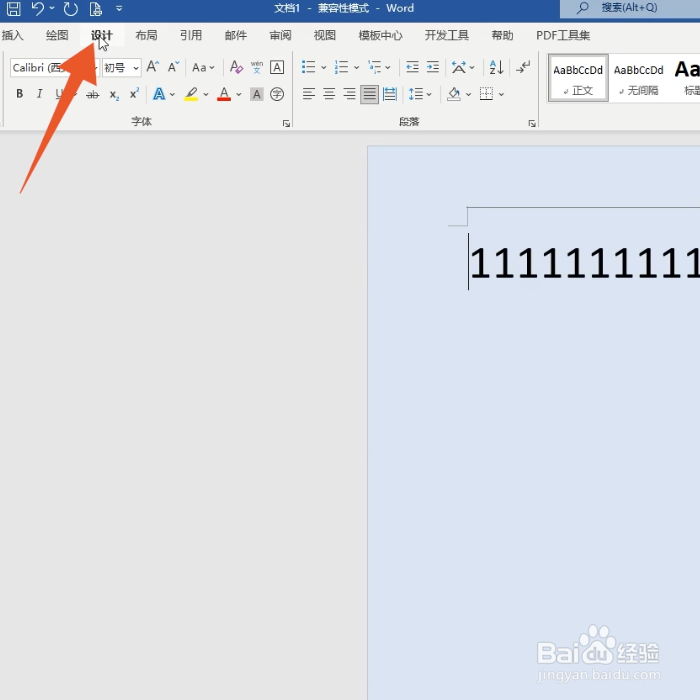Click Increase Indent icon

pyautogui.click(x=433, y=67)
